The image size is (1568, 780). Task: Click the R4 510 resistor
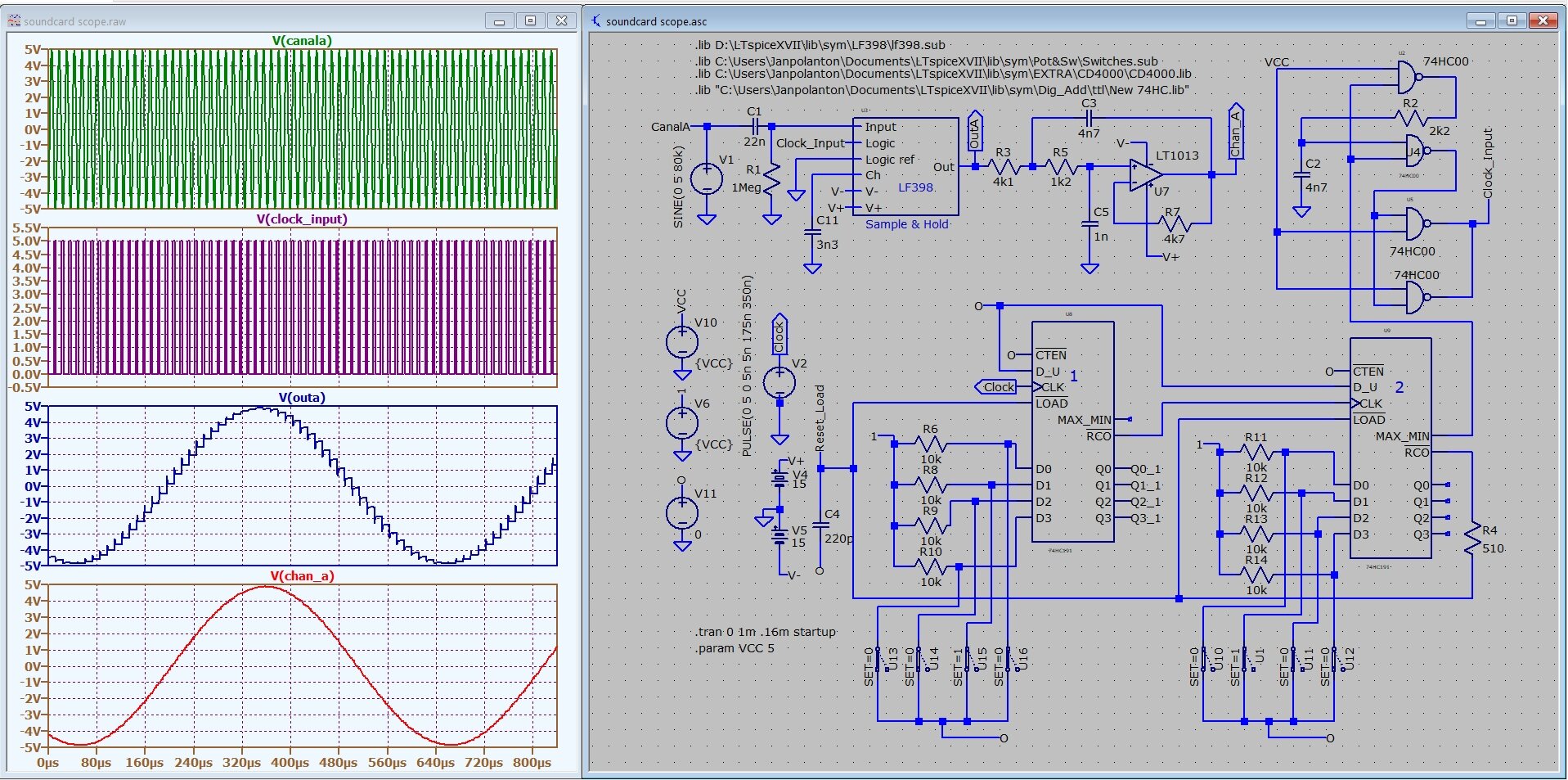click(1472, 538)
